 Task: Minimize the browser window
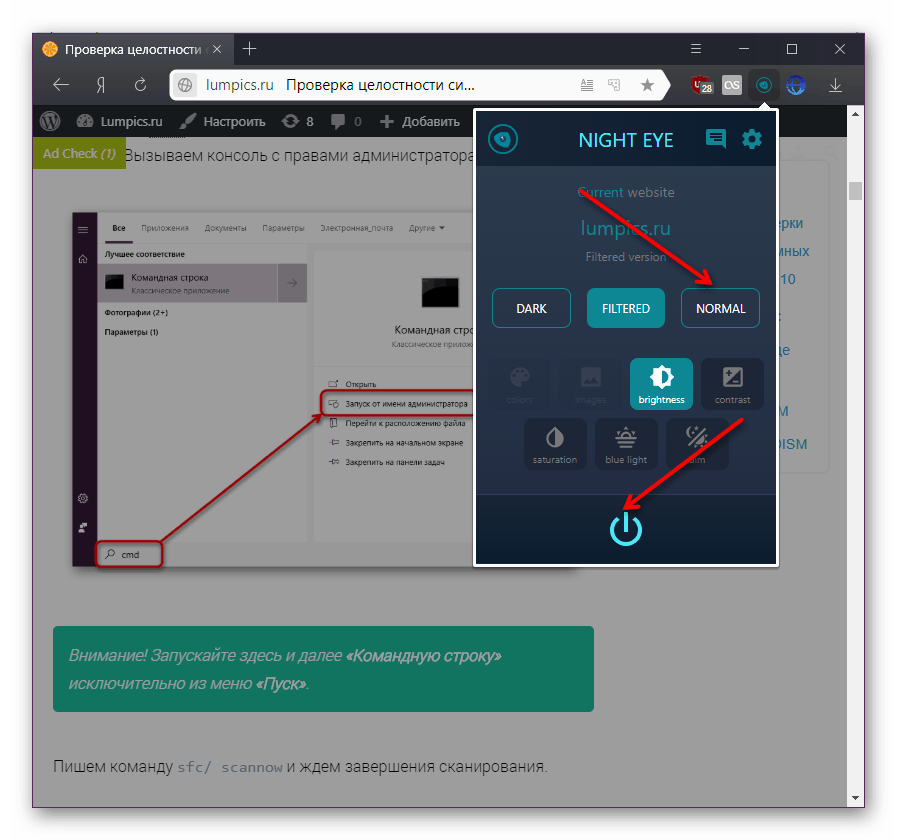(744, 49)
